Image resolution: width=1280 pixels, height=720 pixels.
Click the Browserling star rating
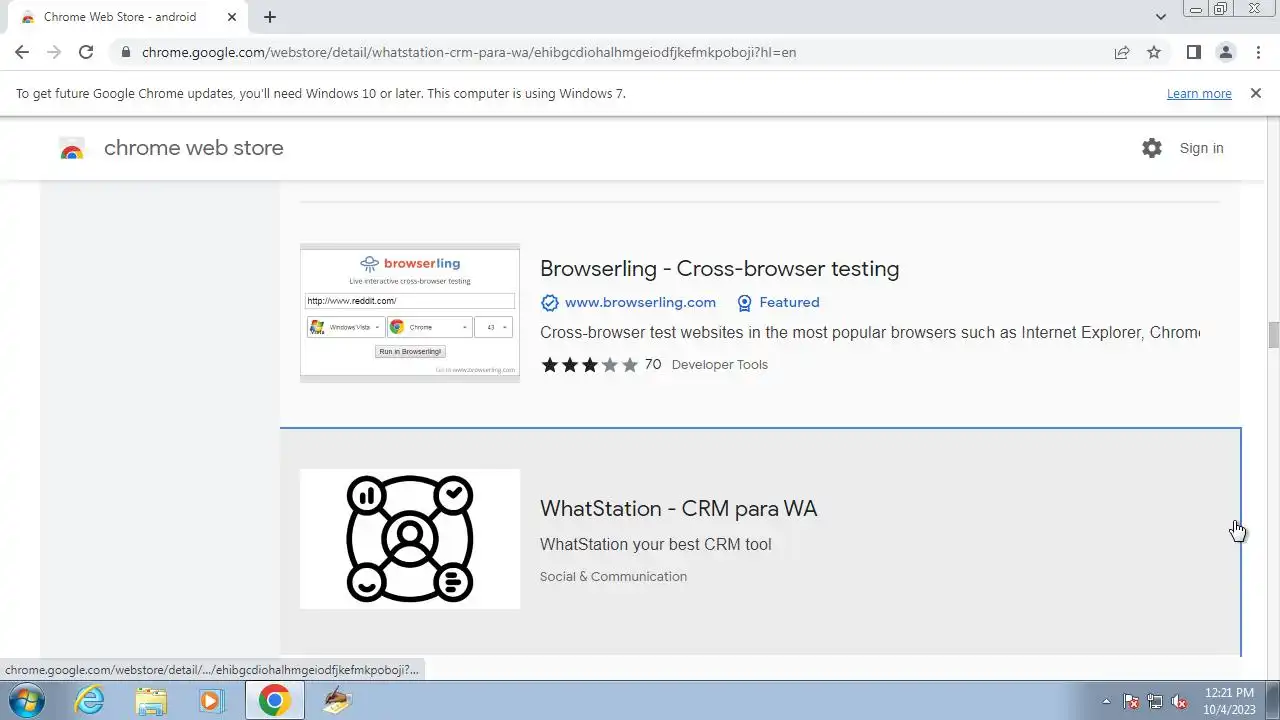589,365
